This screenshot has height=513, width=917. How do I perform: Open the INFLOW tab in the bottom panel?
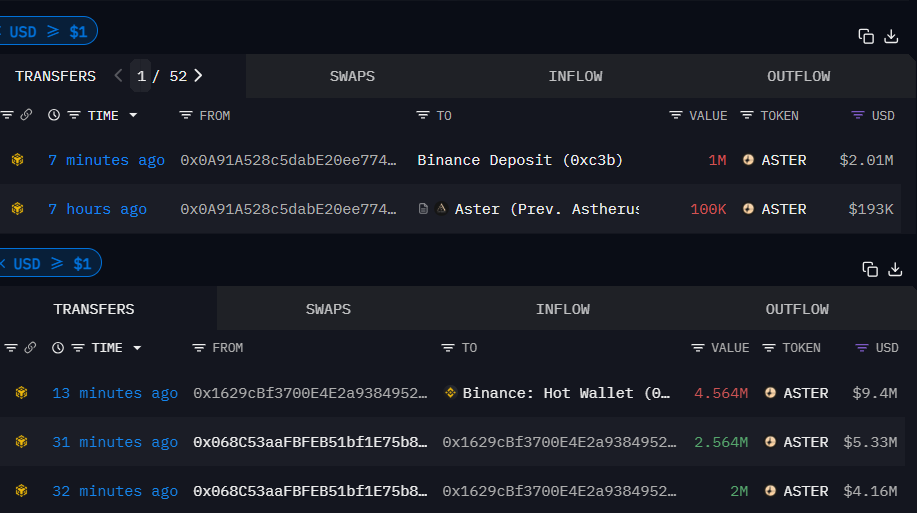point(563,309)
